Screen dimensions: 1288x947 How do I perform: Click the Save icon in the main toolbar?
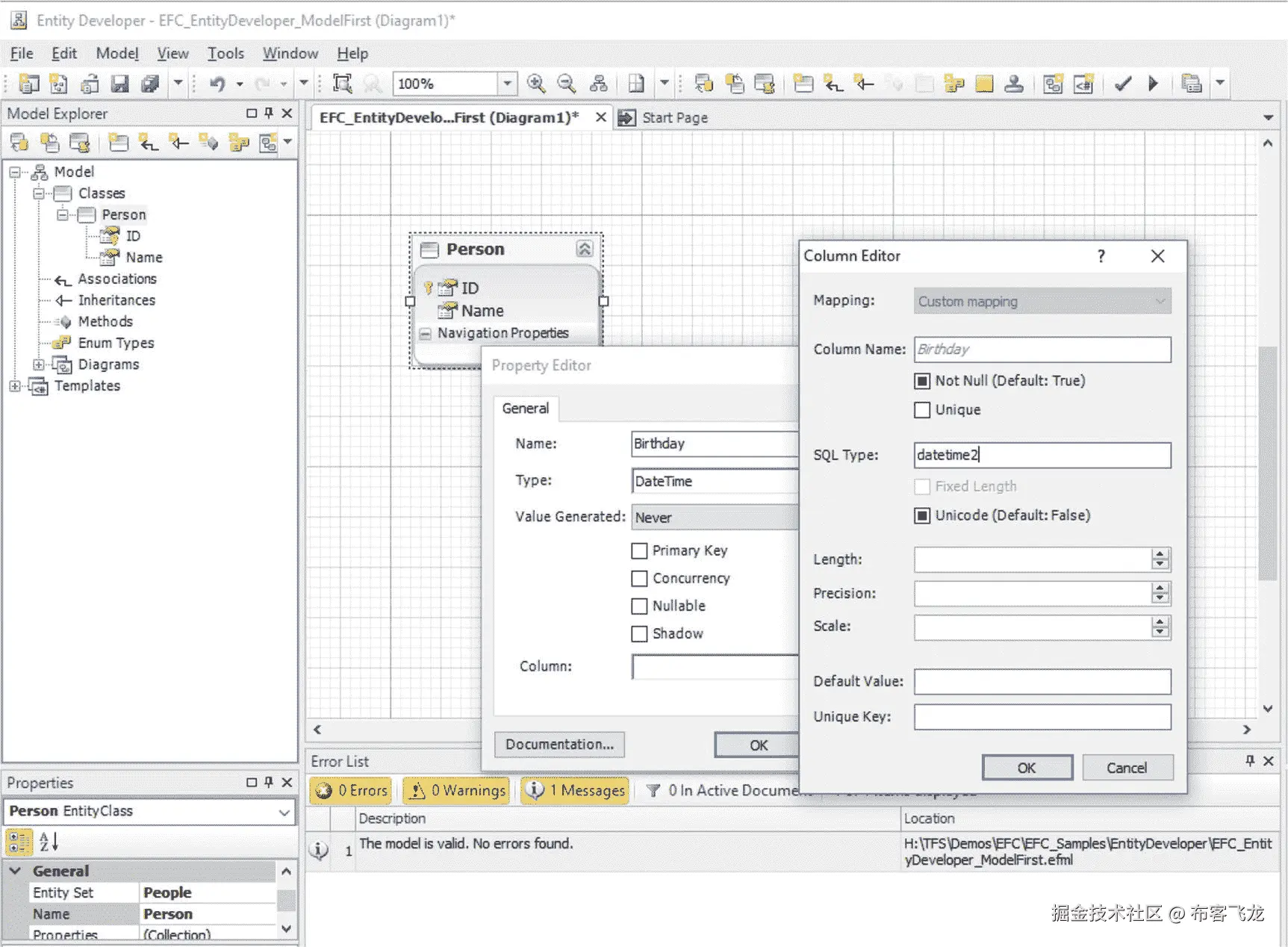tap(119, 84)
